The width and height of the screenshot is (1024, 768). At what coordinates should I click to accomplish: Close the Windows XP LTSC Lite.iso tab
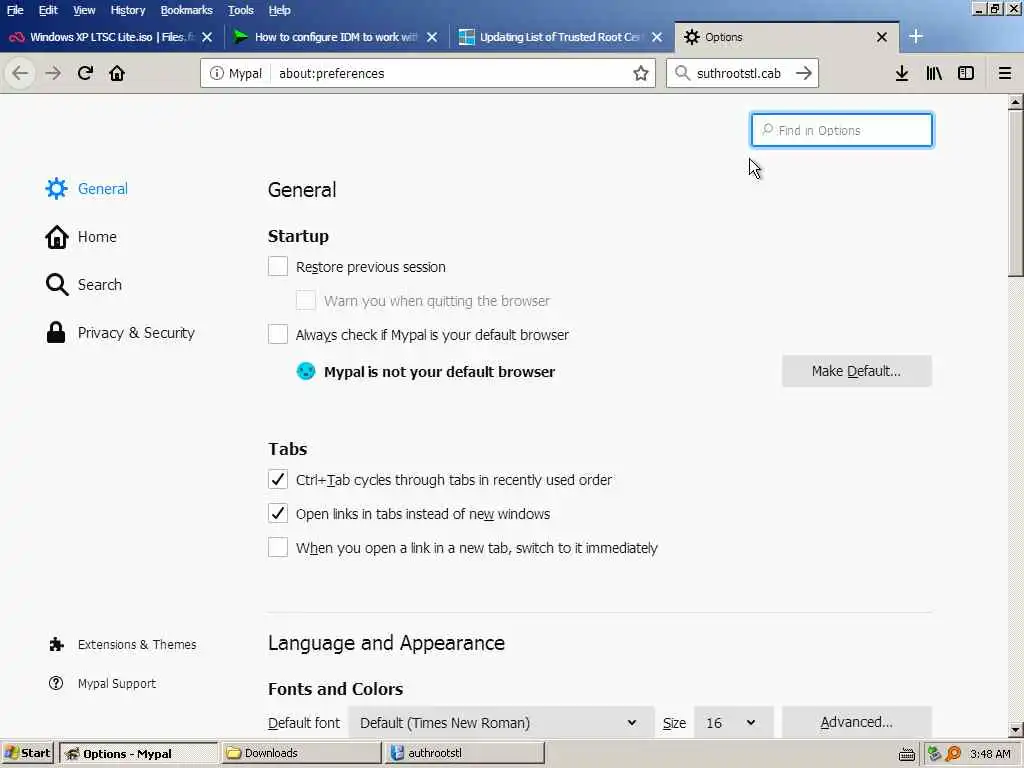coord(207,37)
